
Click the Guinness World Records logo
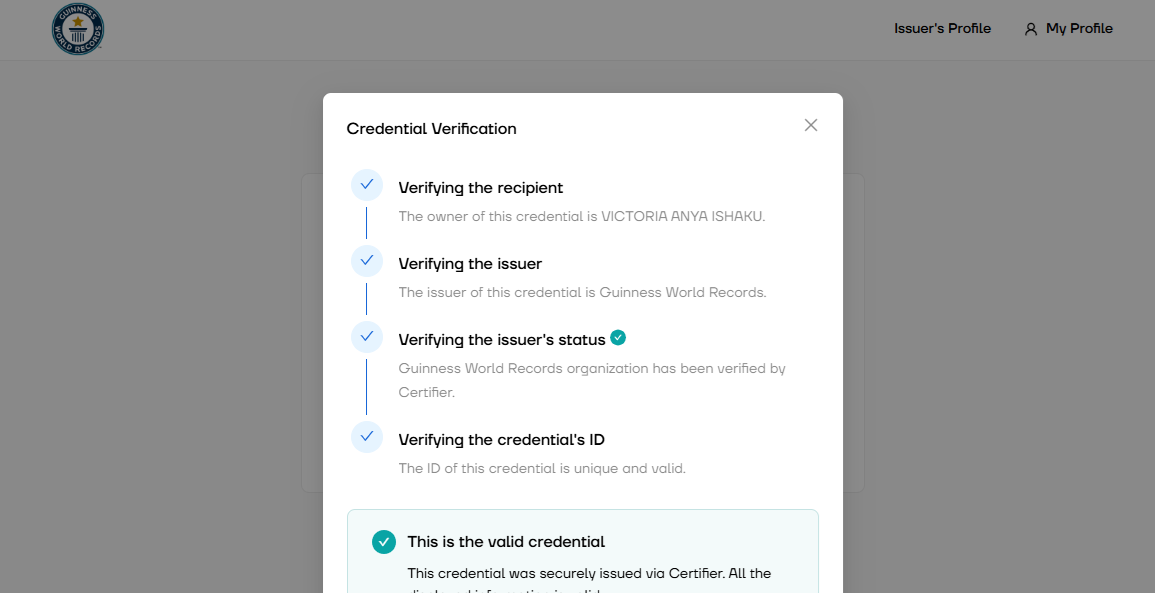click(77, 29)
